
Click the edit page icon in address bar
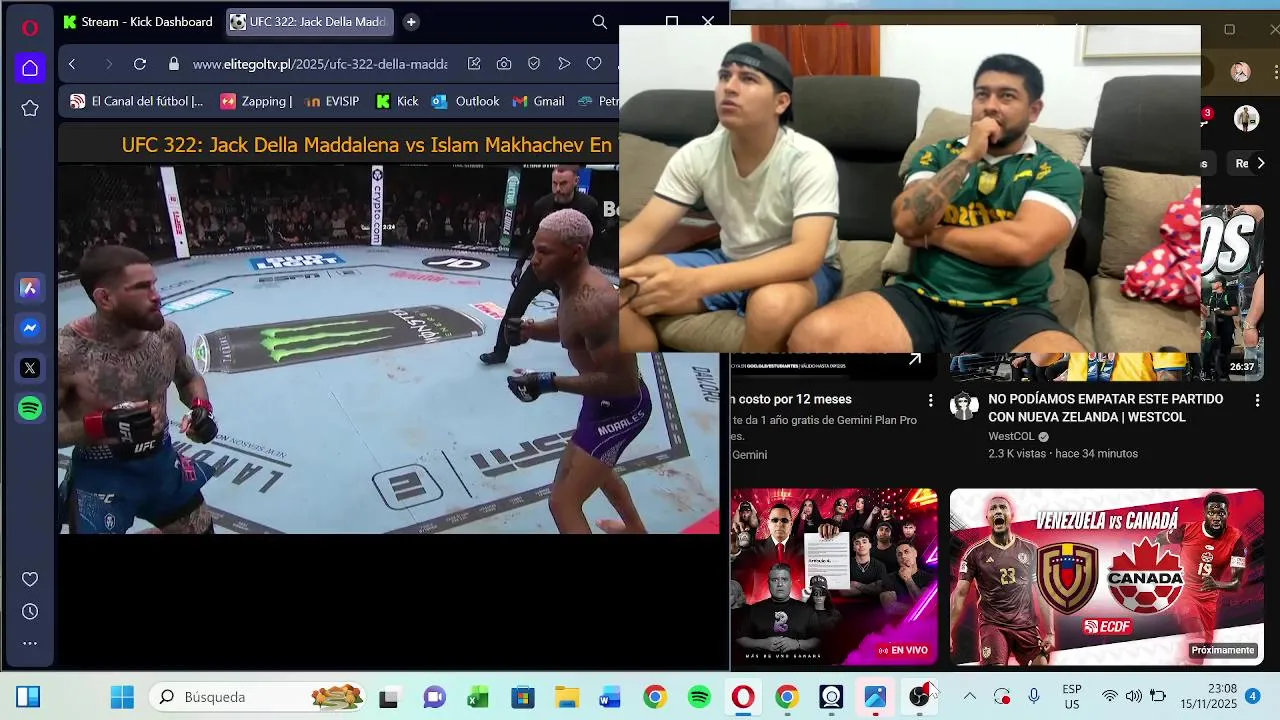click(x=474, y=64)
